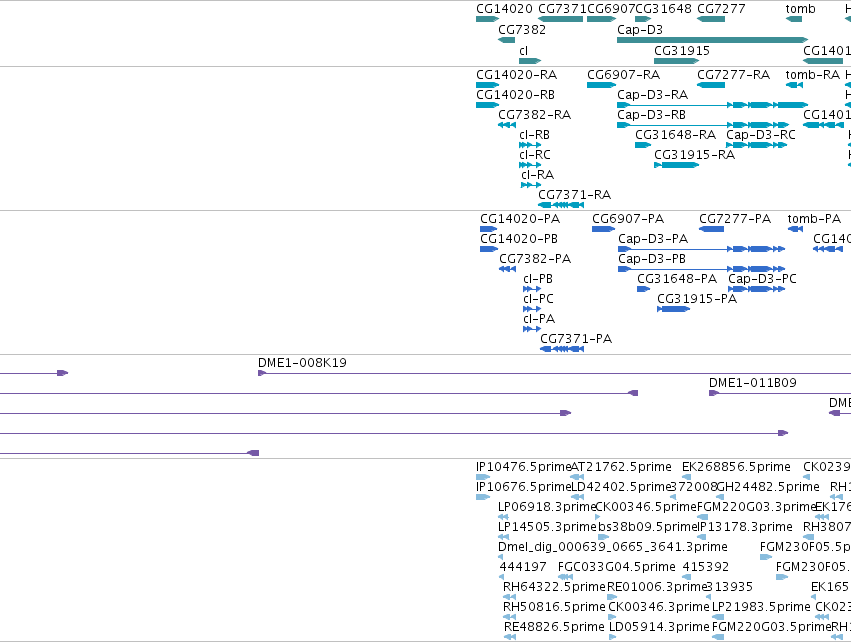The width and height of the screenshot is (851, 642).
Task: Open the cl-RA transcript label
Action: [537, 175]
